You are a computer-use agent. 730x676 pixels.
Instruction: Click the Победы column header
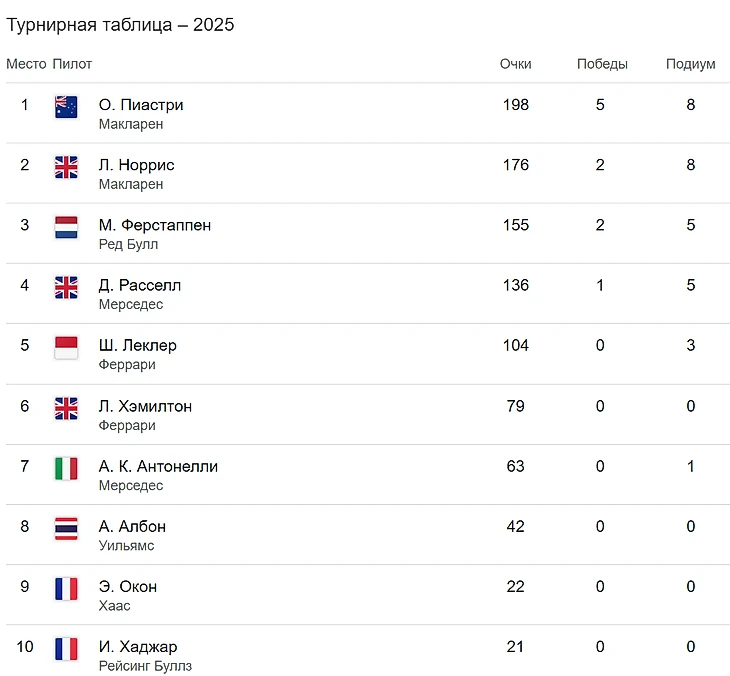(x=602, y=64)
